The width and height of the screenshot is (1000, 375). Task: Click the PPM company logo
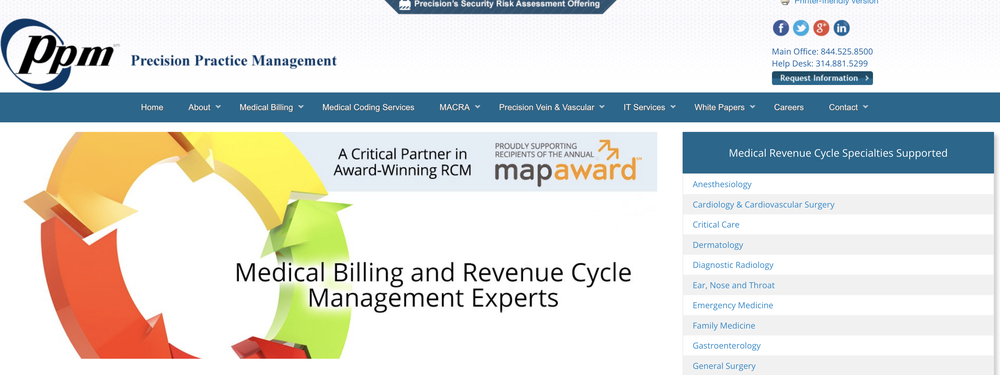tap(60, 55)
